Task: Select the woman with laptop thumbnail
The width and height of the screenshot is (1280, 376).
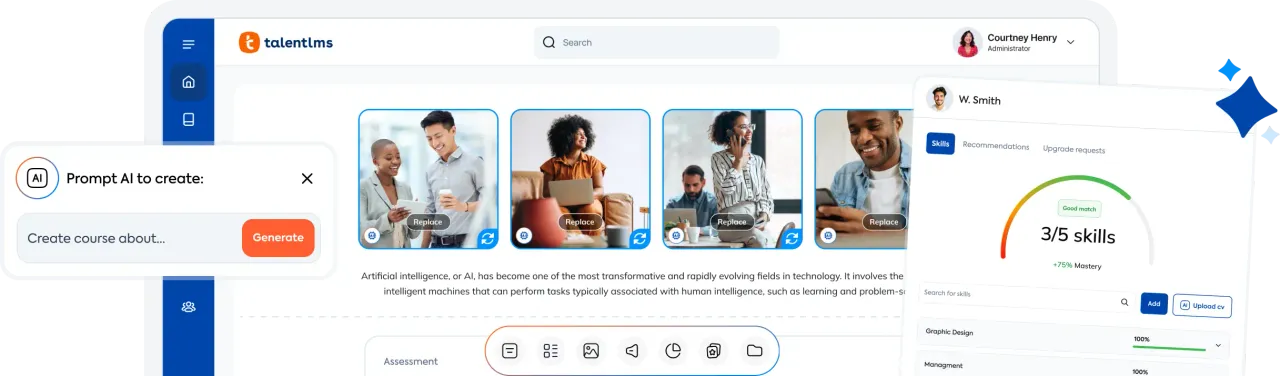Action: pos(580,178)
